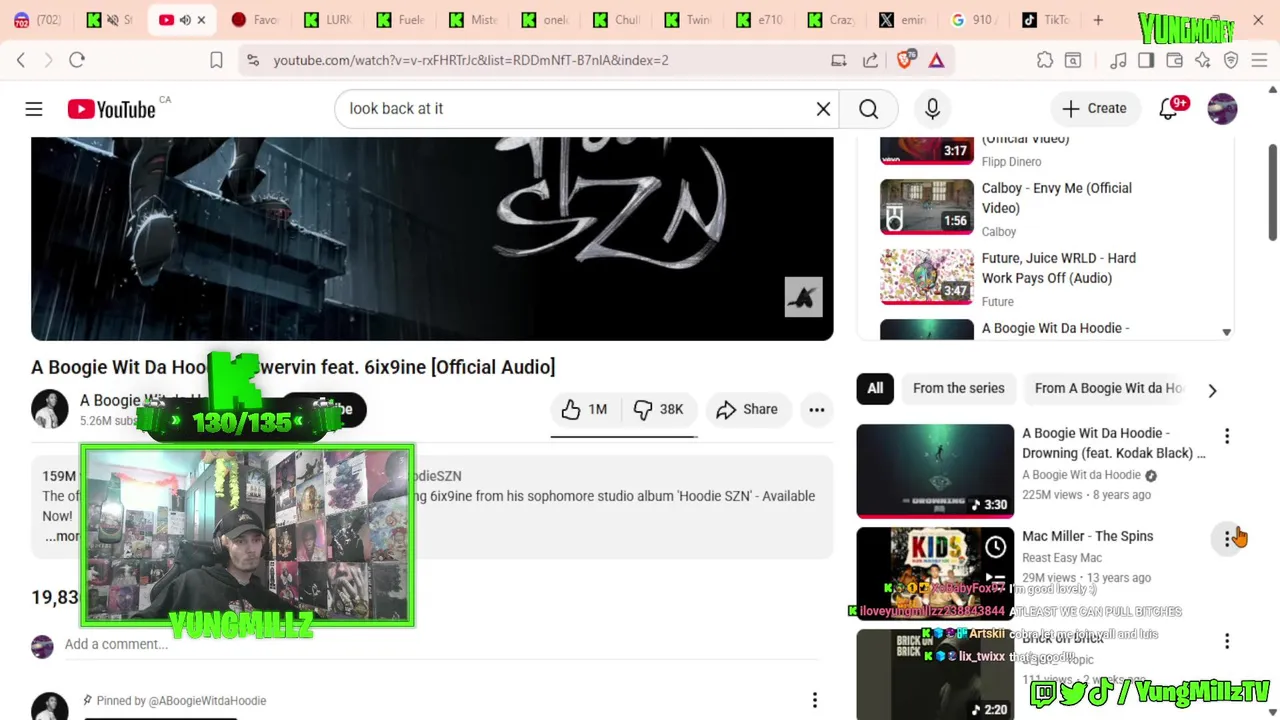Select the From the series chip
Screen dimensions: 1280x720
(x=958, y=389)
